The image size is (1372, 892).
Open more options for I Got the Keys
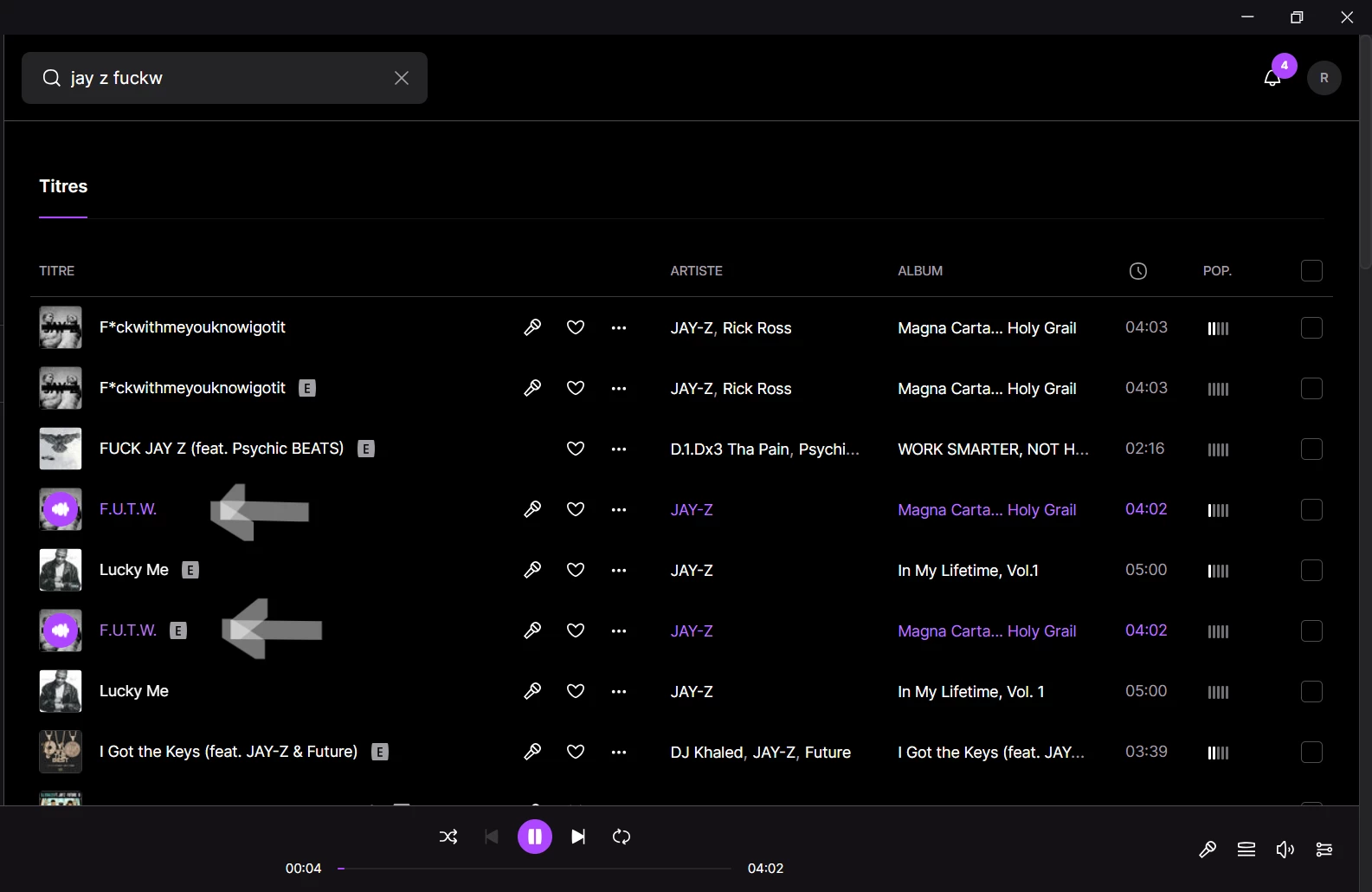pyautogui.click(x=619, y=753)
